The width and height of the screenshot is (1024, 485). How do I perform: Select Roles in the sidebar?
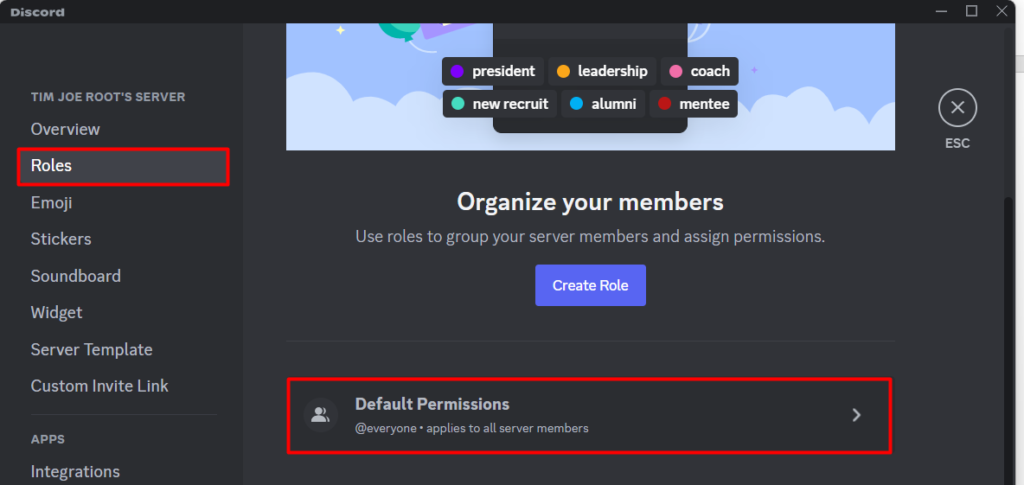pos(123,166)
